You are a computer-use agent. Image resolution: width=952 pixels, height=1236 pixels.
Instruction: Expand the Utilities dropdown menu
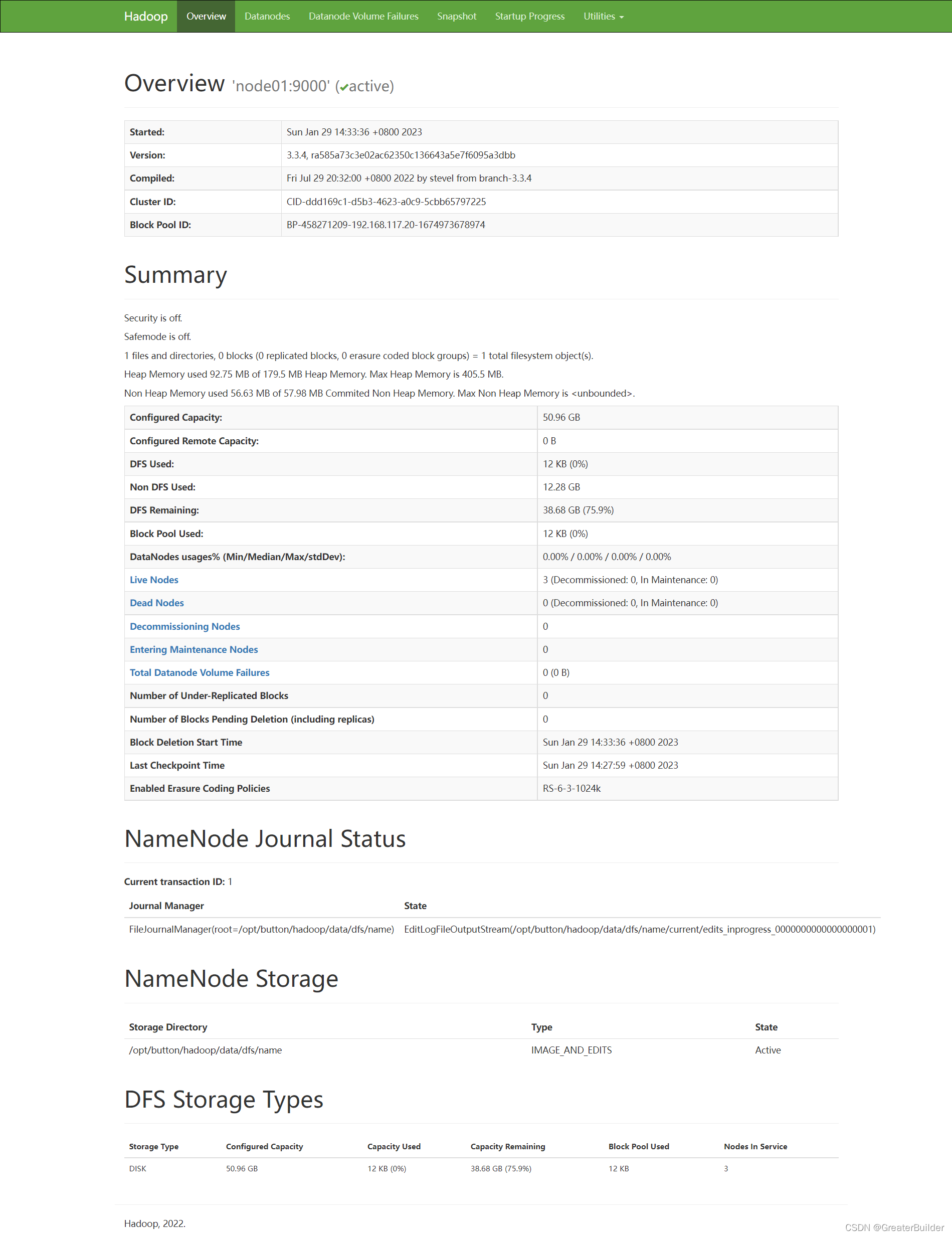[604, 17]
